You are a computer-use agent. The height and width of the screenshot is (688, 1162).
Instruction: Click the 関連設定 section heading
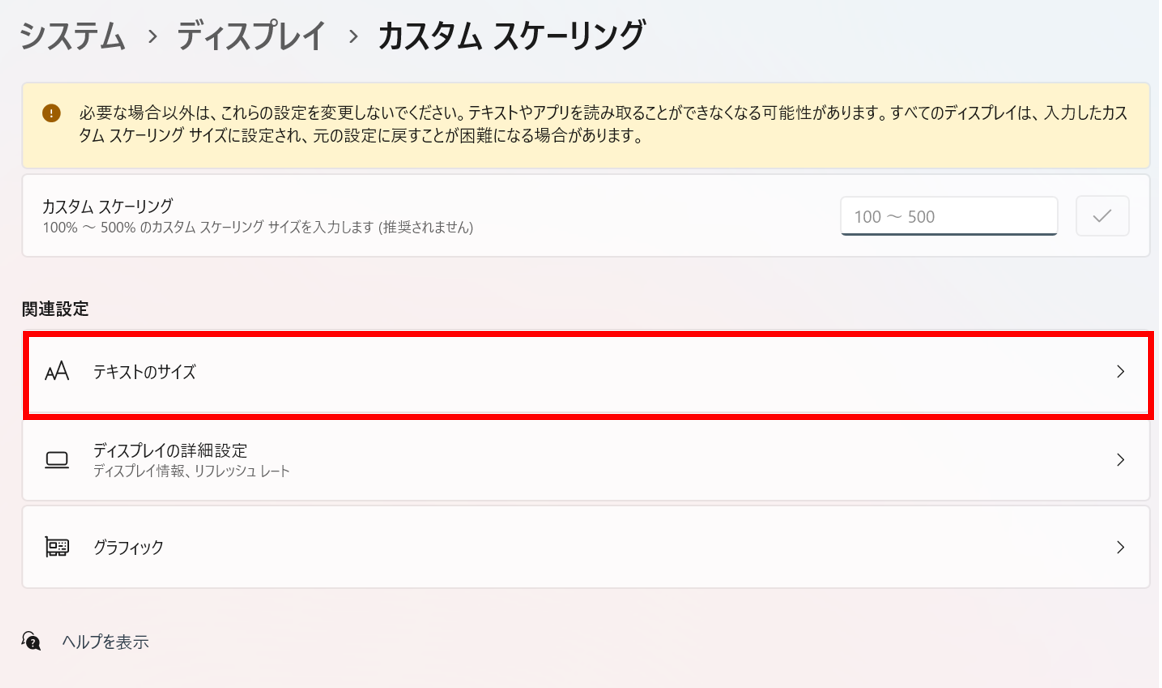tap(55, 309)
